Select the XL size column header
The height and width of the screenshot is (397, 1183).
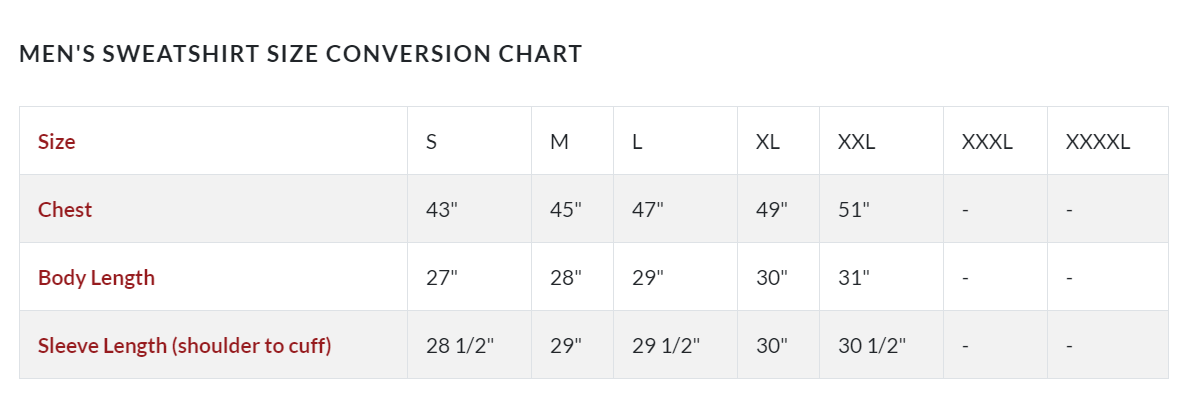pos(767,141)
